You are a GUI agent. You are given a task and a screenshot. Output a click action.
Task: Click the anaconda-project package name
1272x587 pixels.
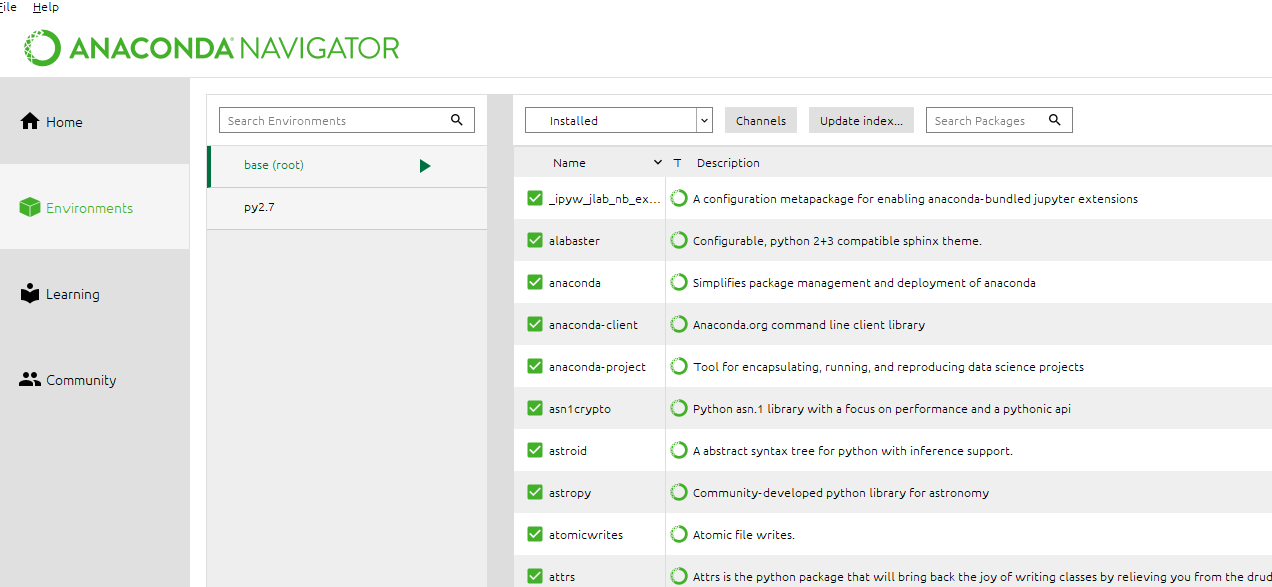597,367
